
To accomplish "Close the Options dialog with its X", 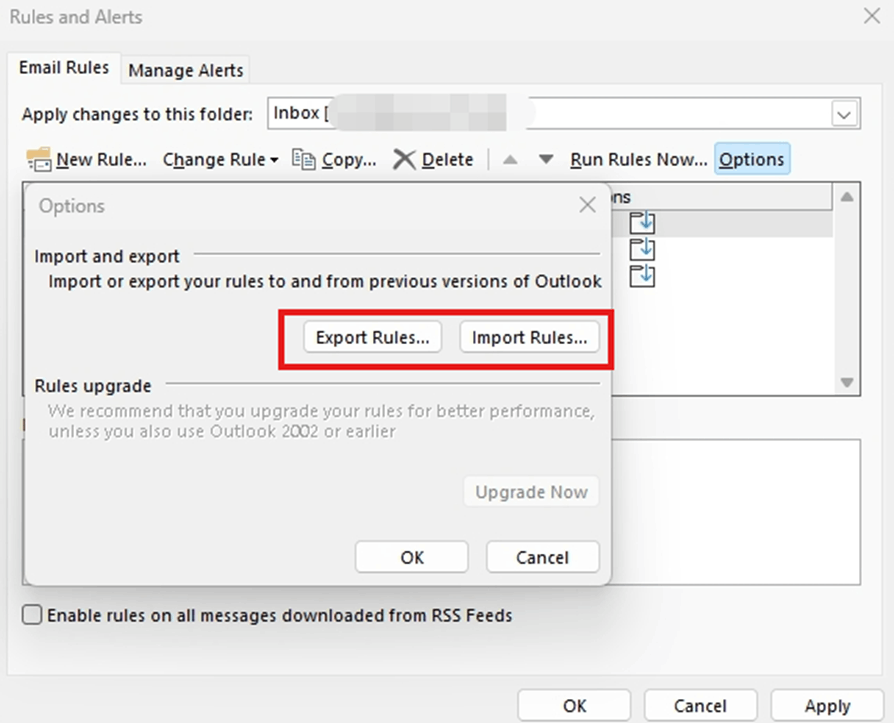I will click(587, 205).
